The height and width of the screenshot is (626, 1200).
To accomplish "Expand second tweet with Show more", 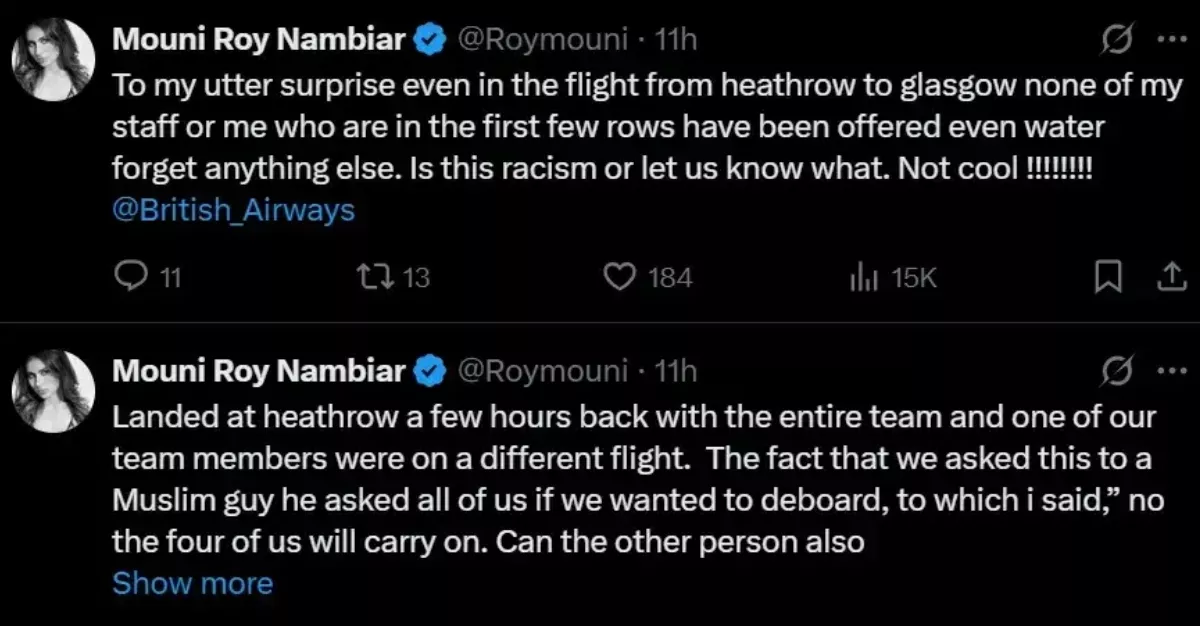I will [192, 583].
